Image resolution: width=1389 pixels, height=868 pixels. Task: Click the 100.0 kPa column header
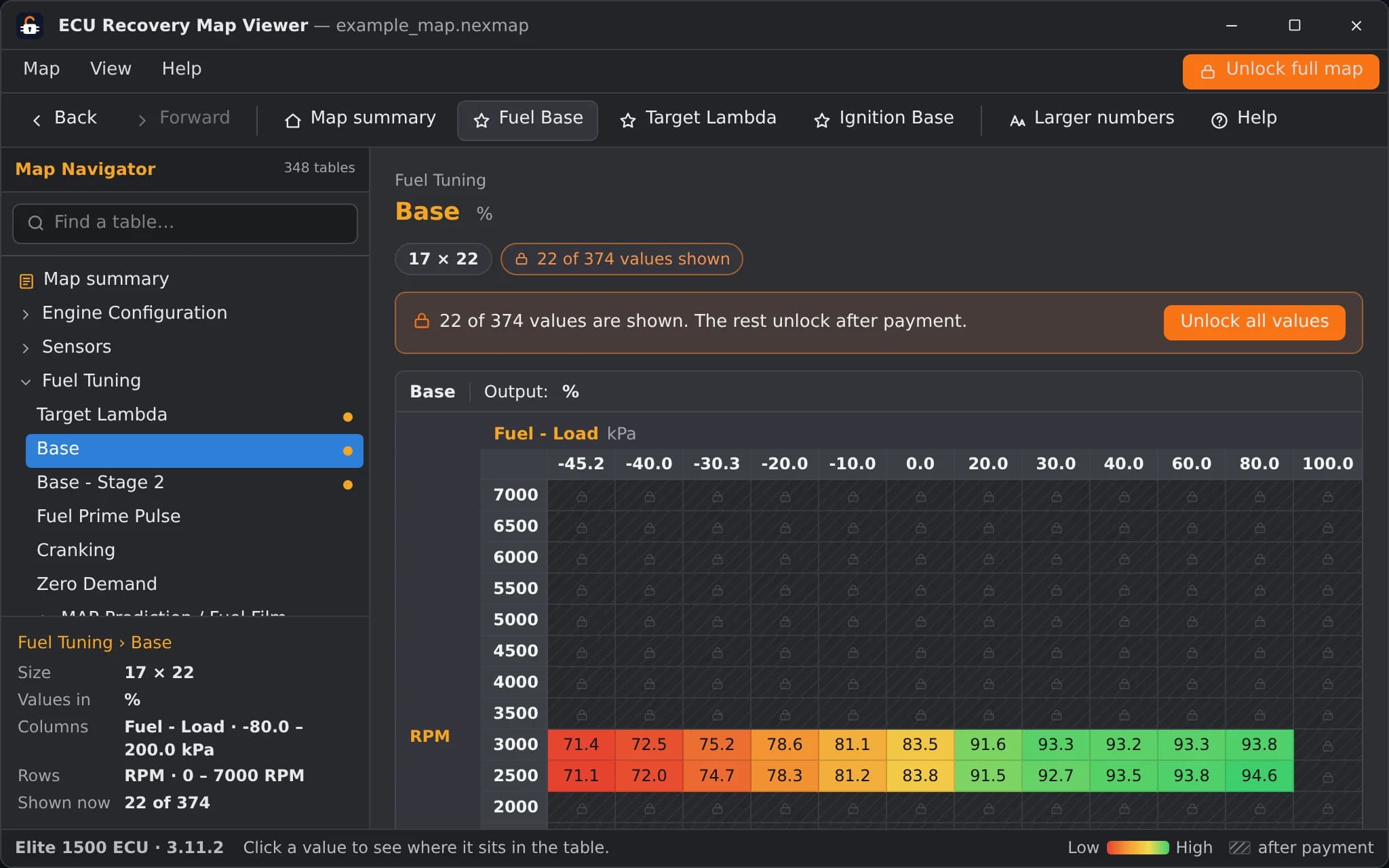tap(1327, 465)
